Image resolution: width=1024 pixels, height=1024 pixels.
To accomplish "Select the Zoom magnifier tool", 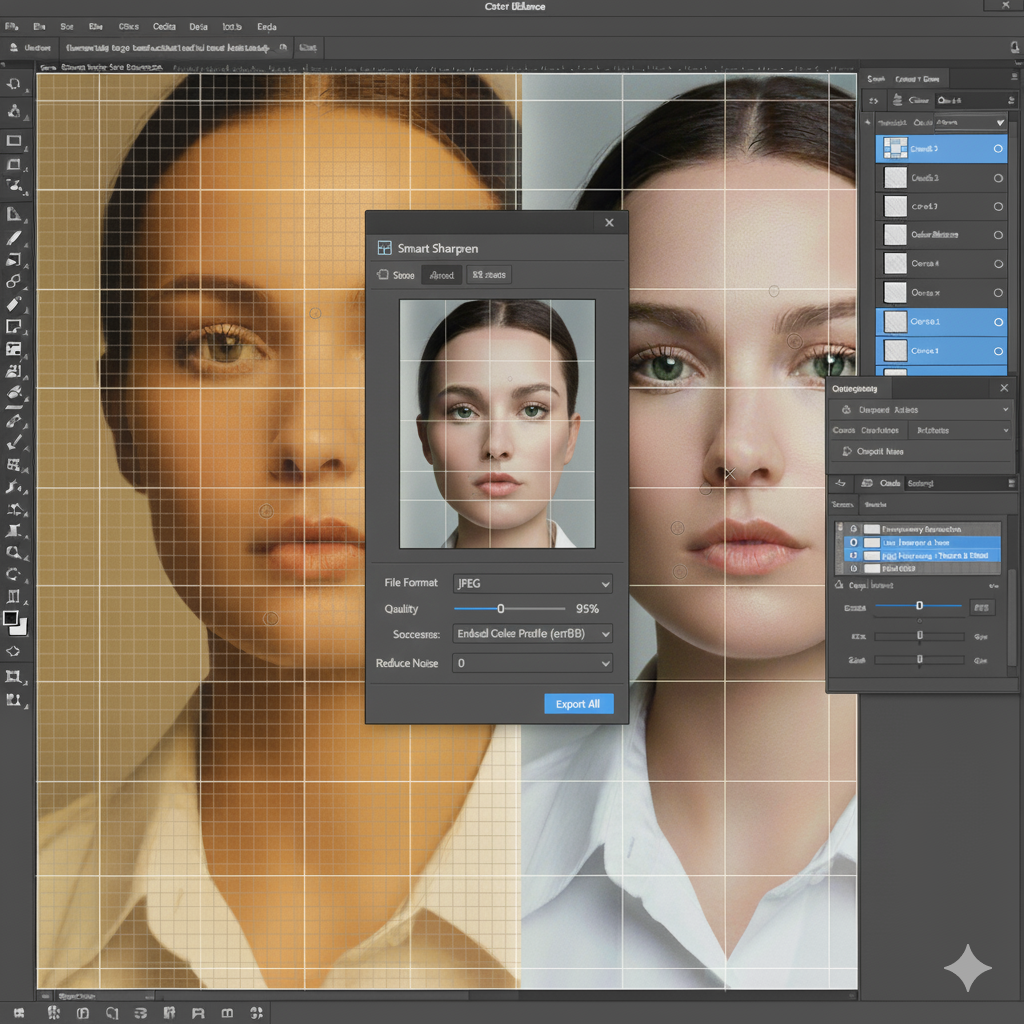I will [14, 551].
